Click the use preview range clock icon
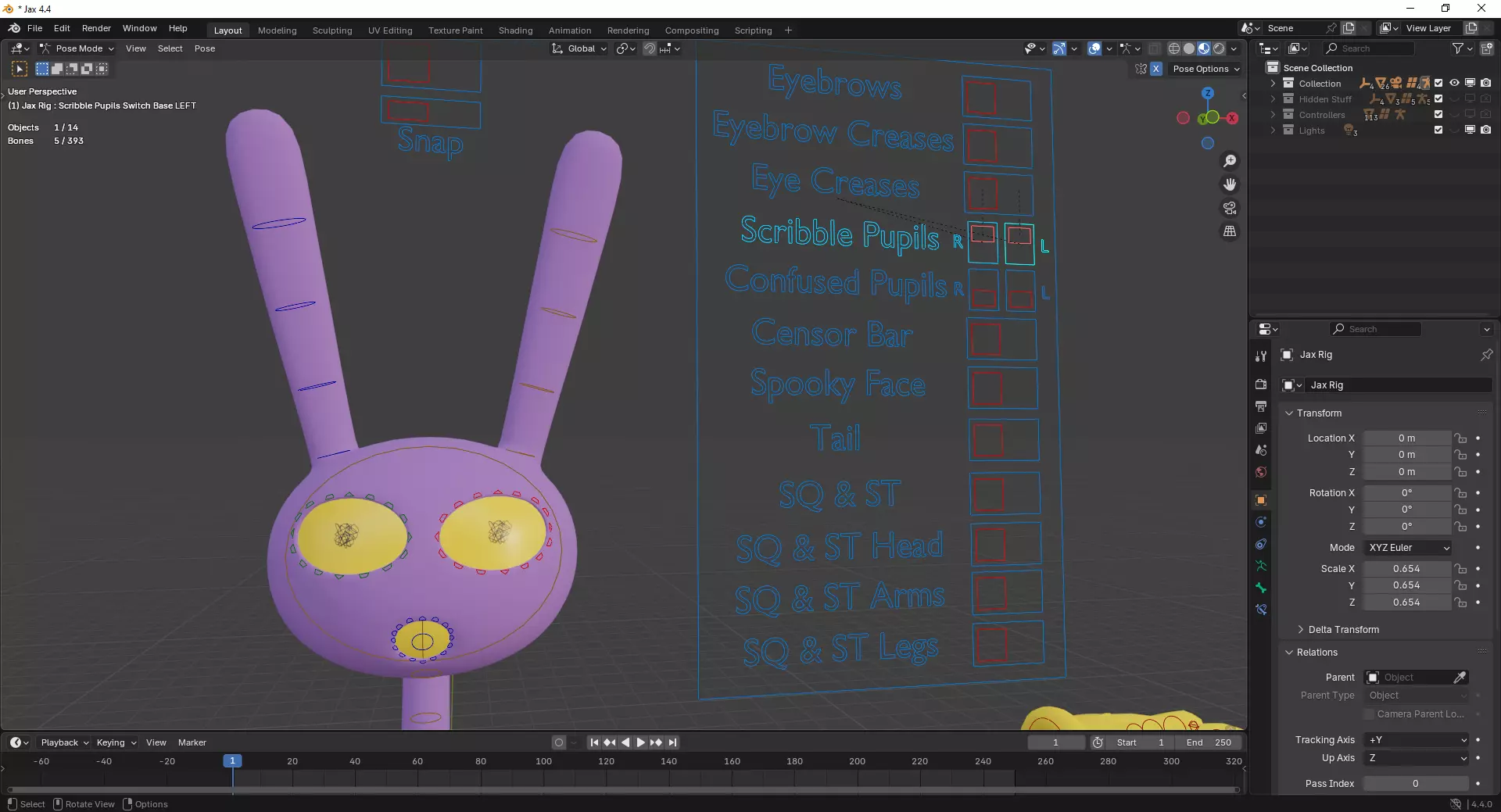 [x=1098, y=742]
